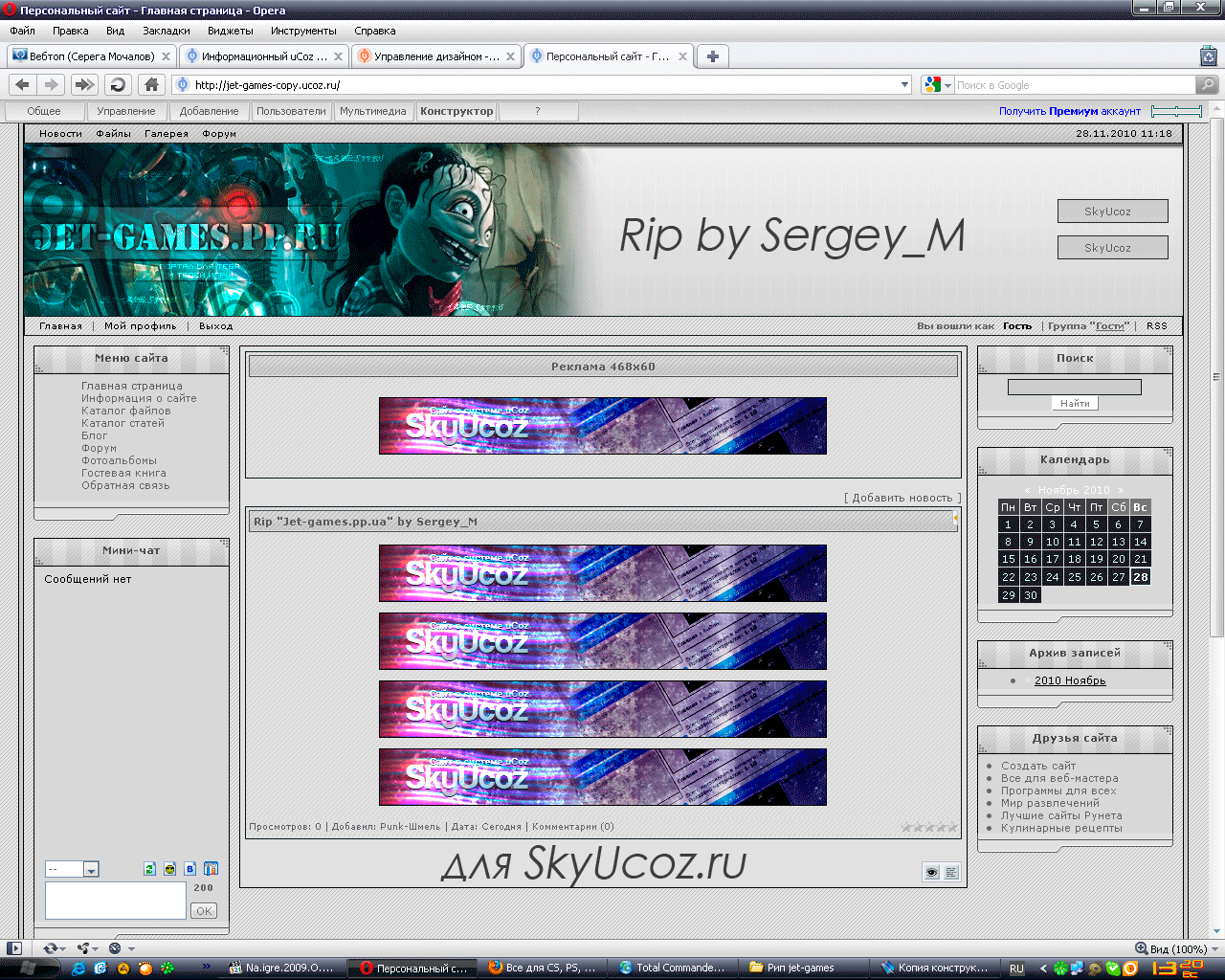Click the BB-codes 'B' icon in mini-chat
Image resolution: width=1225 pixels, height=980 pixels.
pyautogui.click(x=189, y=869)
